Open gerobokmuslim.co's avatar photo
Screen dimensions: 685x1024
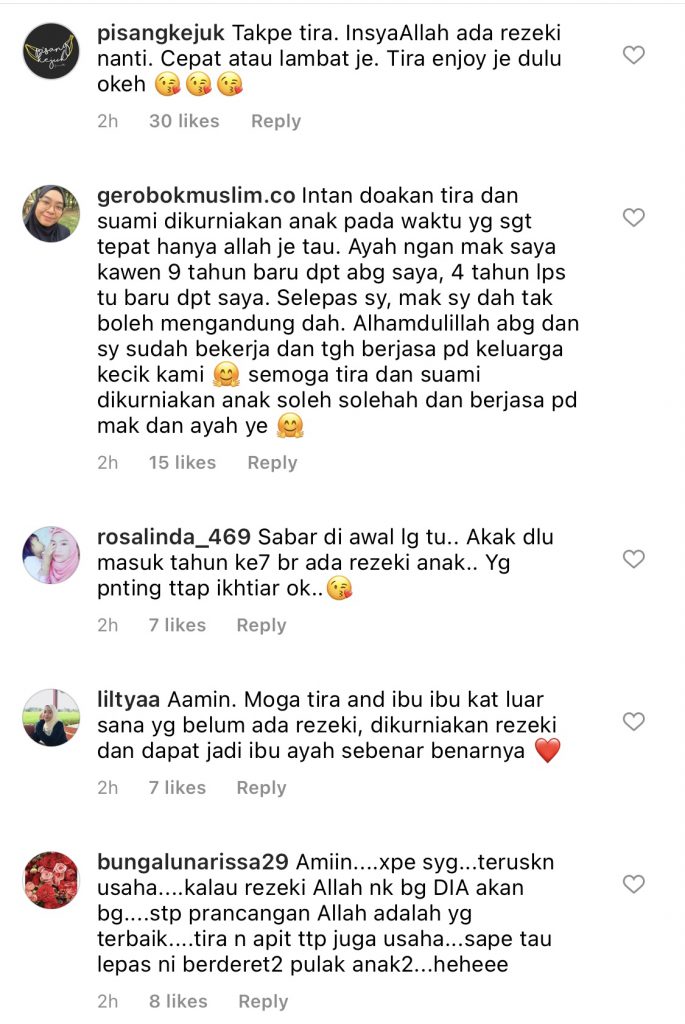(51, 214)
